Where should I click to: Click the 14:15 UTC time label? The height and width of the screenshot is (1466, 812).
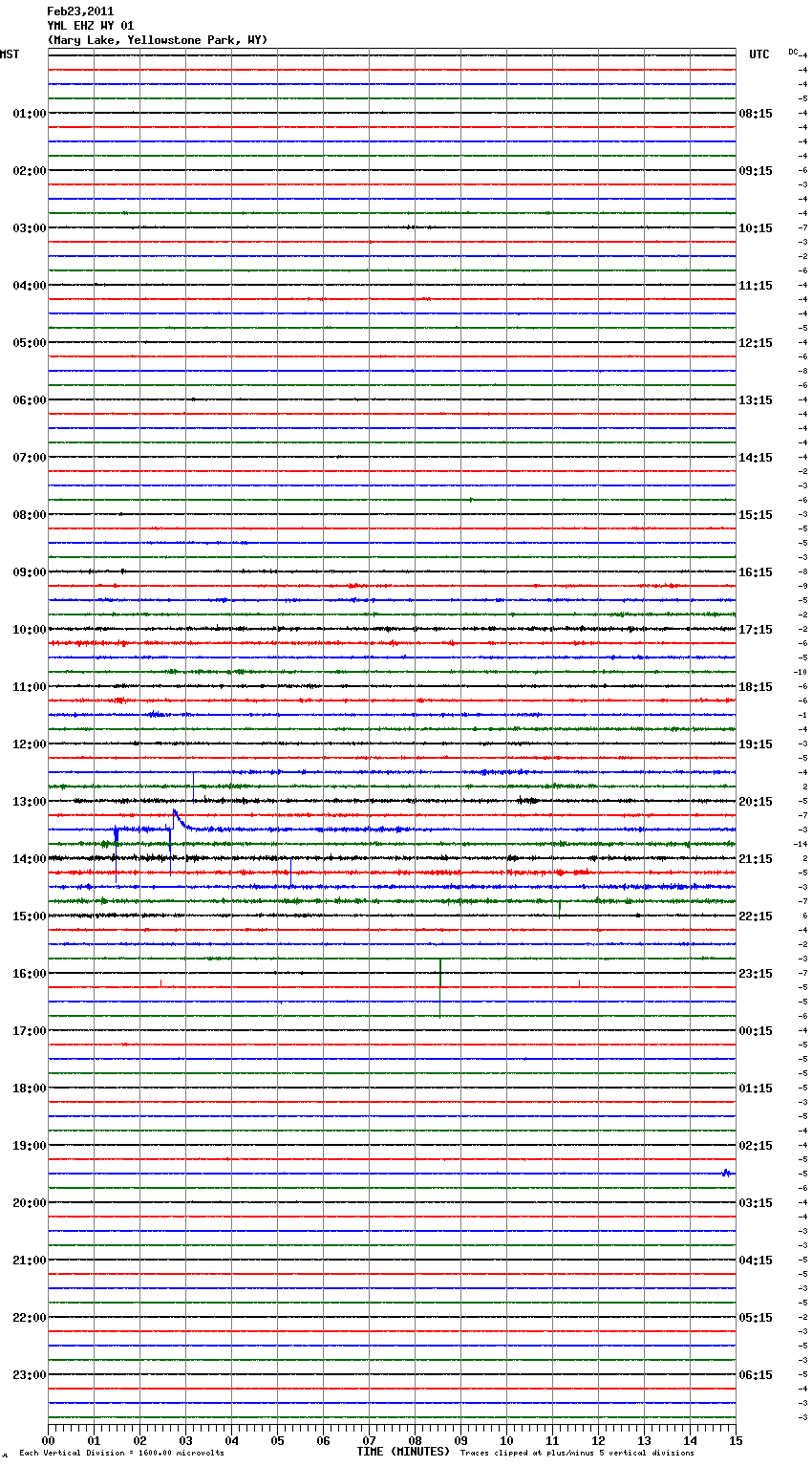coord(756,458)
